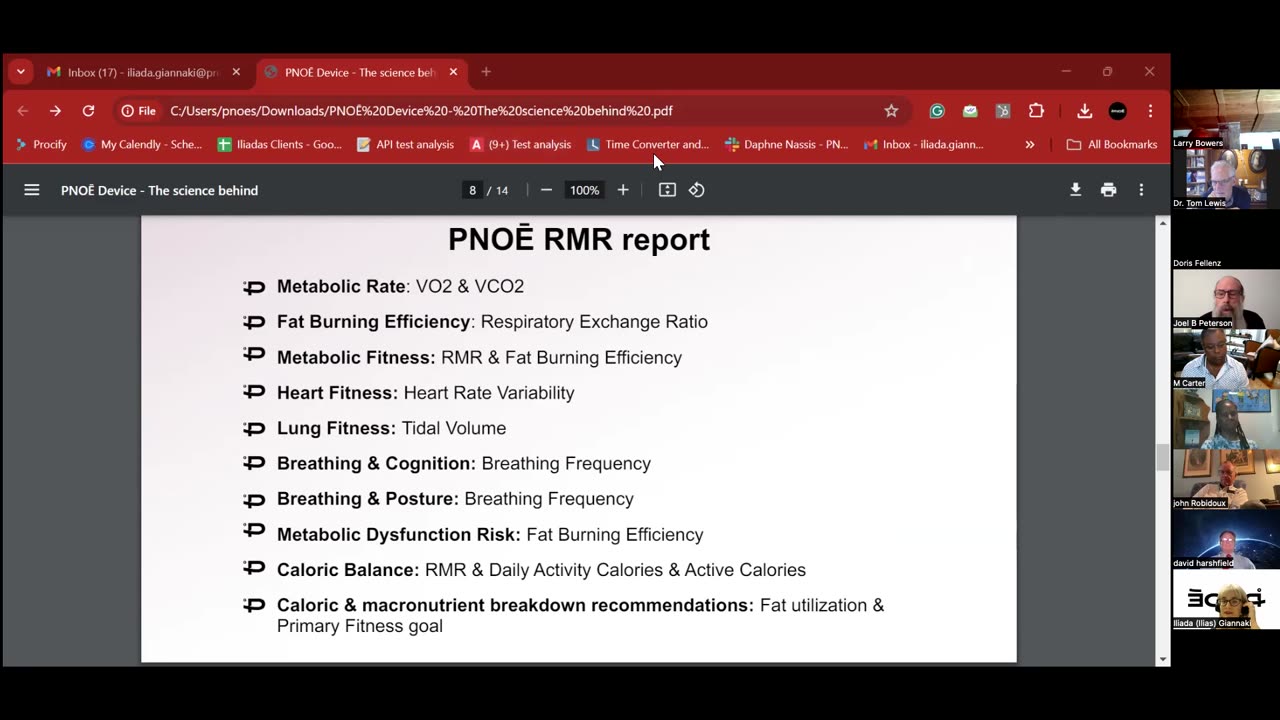Click the PDF page number field
Viewport: 1280px width, 720px height.
coord(472,190)
